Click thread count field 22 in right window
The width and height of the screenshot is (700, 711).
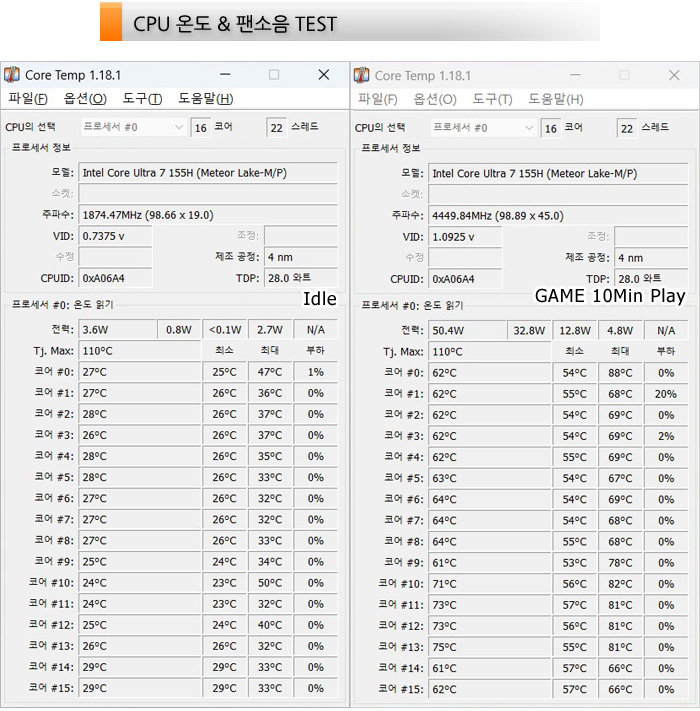(627, 129)
